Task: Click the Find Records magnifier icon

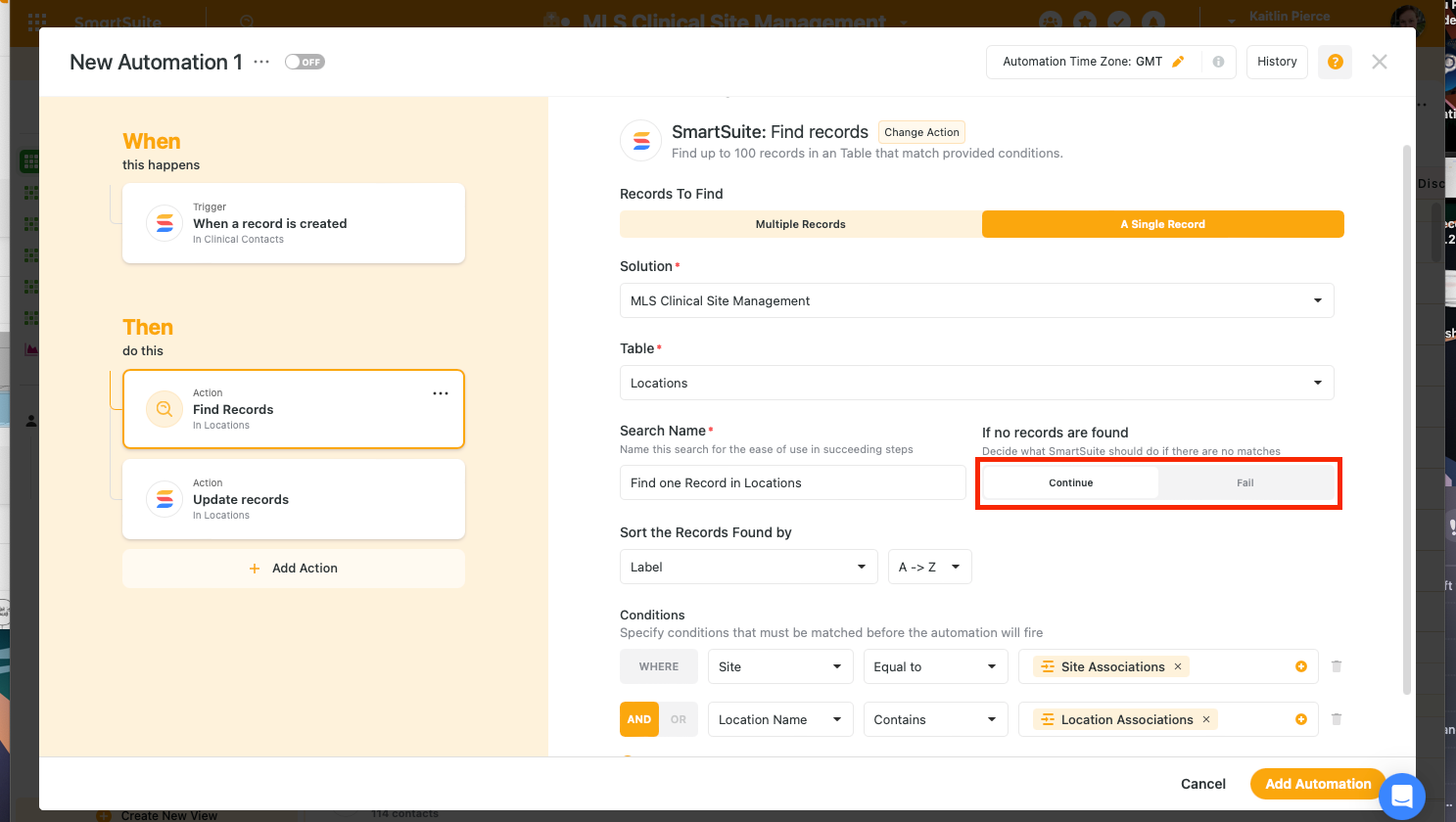Action: [x=164, y=409]
